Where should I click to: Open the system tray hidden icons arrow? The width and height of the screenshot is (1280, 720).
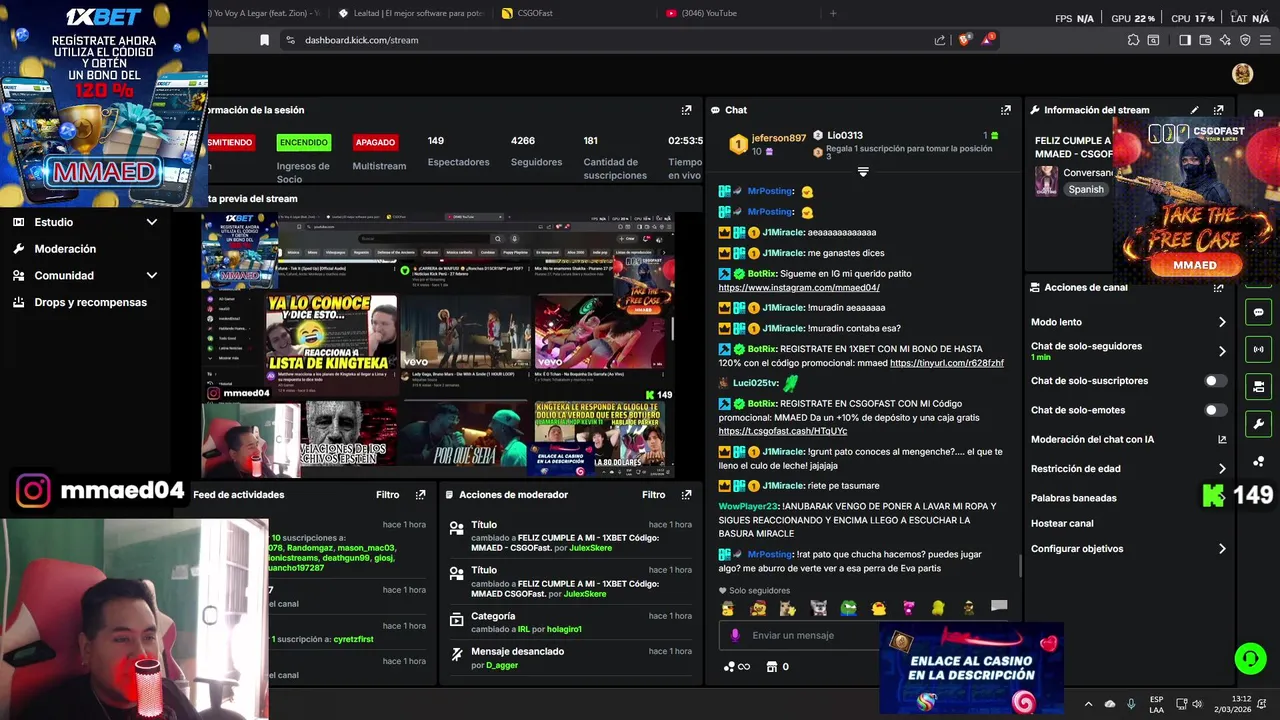1088,704
